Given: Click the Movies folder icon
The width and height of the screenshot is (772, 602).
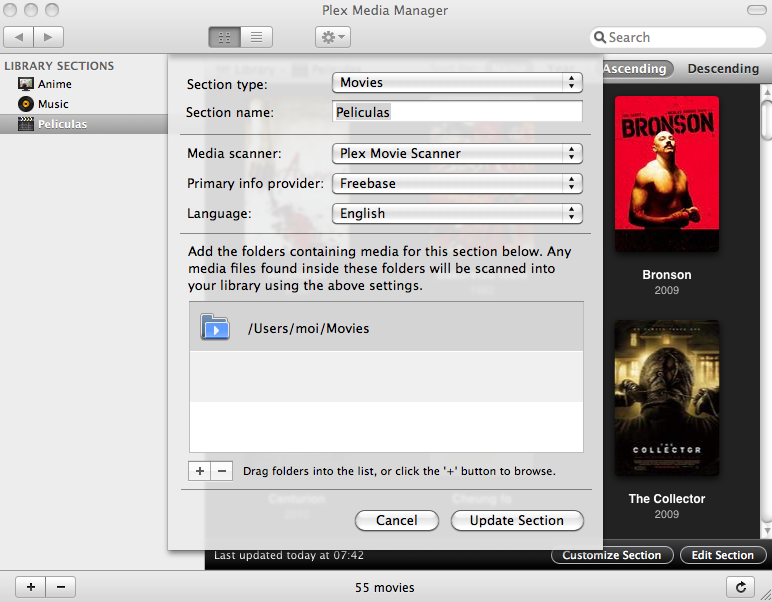Looking at the screenshot, I should [x=215, y=327].
